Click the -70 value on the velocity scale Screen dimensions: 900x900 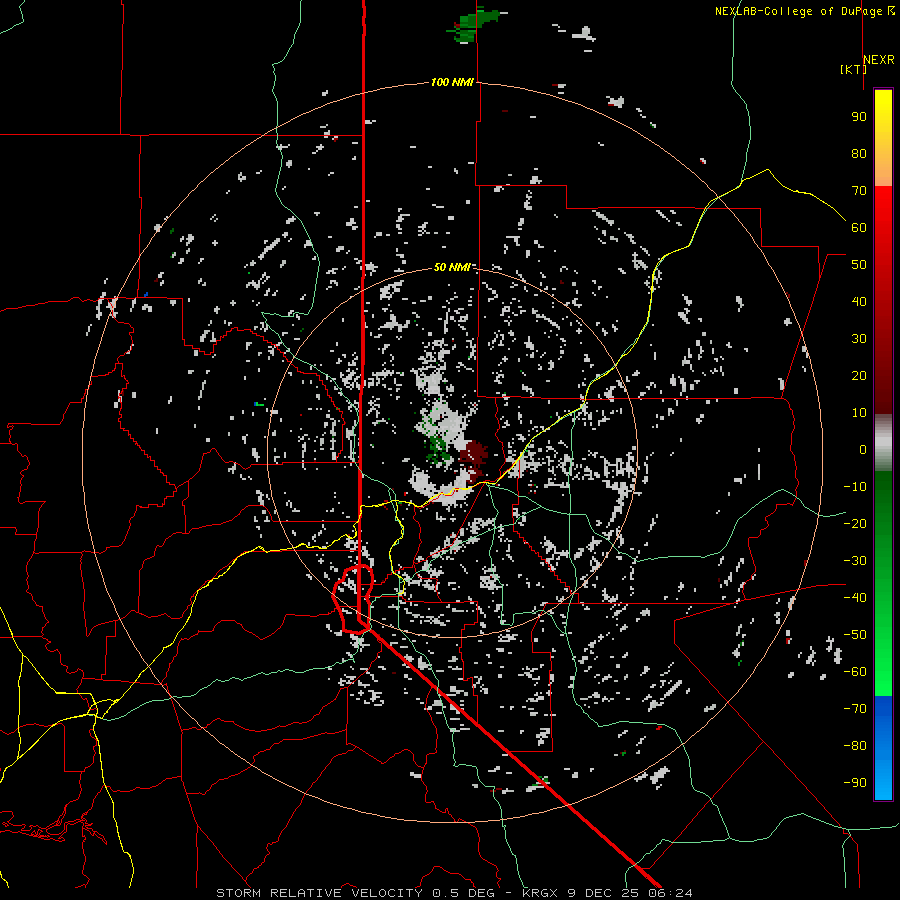tap(855, 709)
